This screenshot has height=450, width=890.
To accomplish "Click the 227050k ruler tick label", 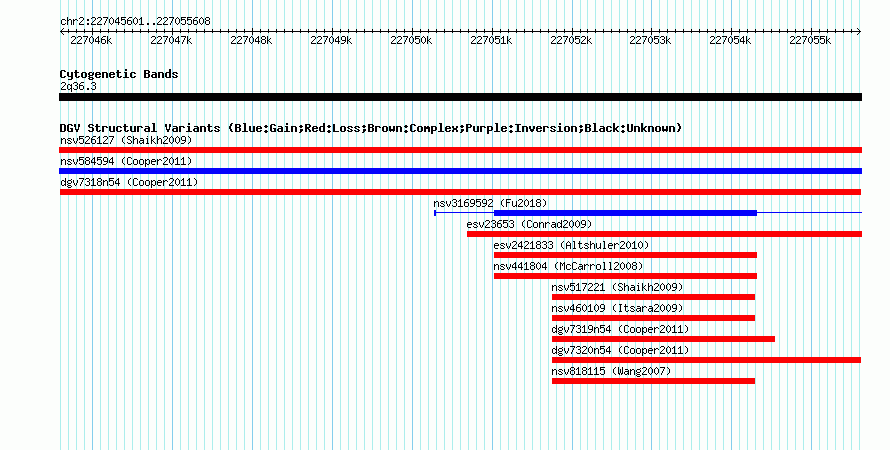I will [x=411, y=40].
